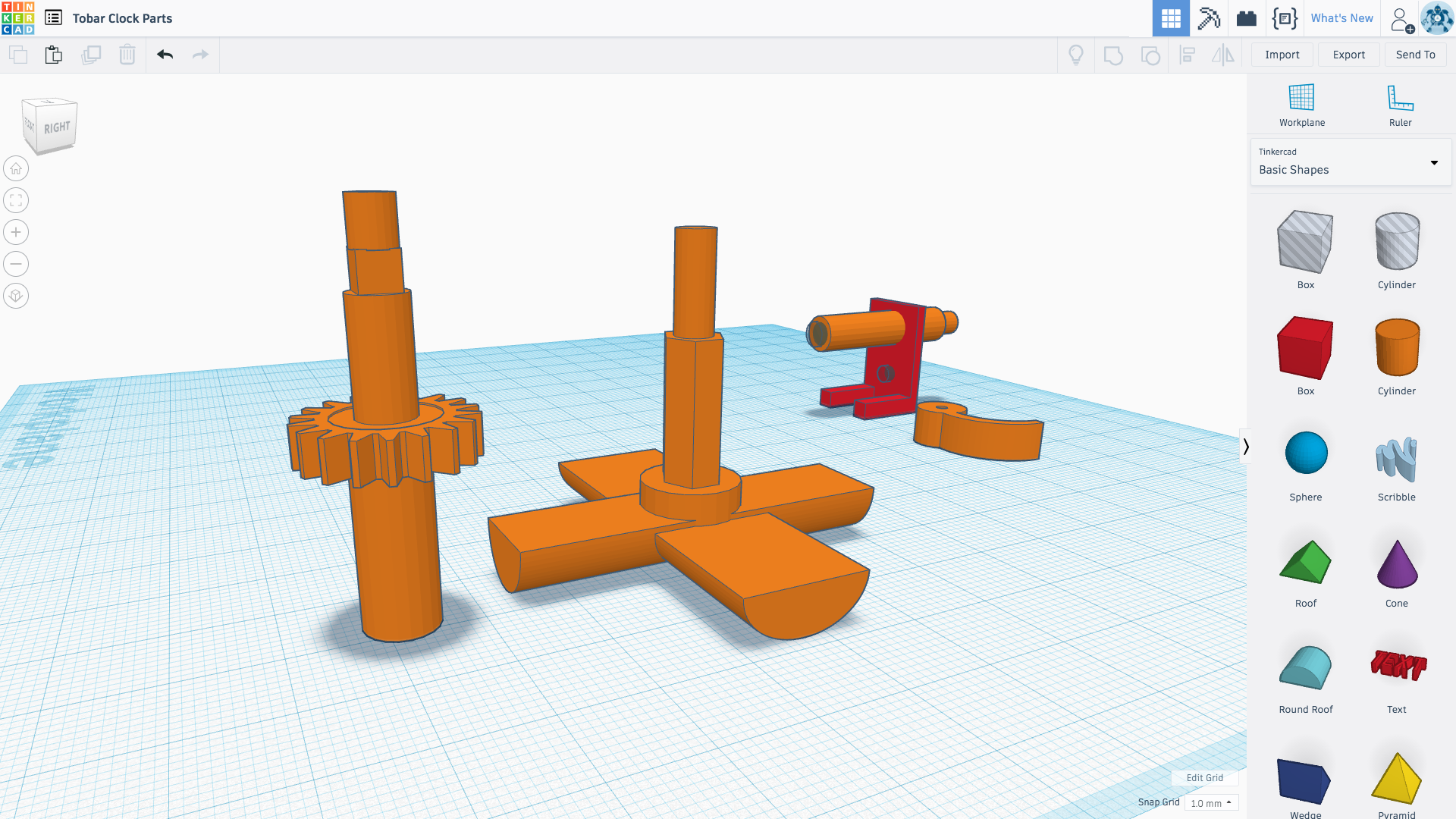This screenshot has width=1456, height=819.
Task: Click the home view icon
Action: click(x=16, y=168)
